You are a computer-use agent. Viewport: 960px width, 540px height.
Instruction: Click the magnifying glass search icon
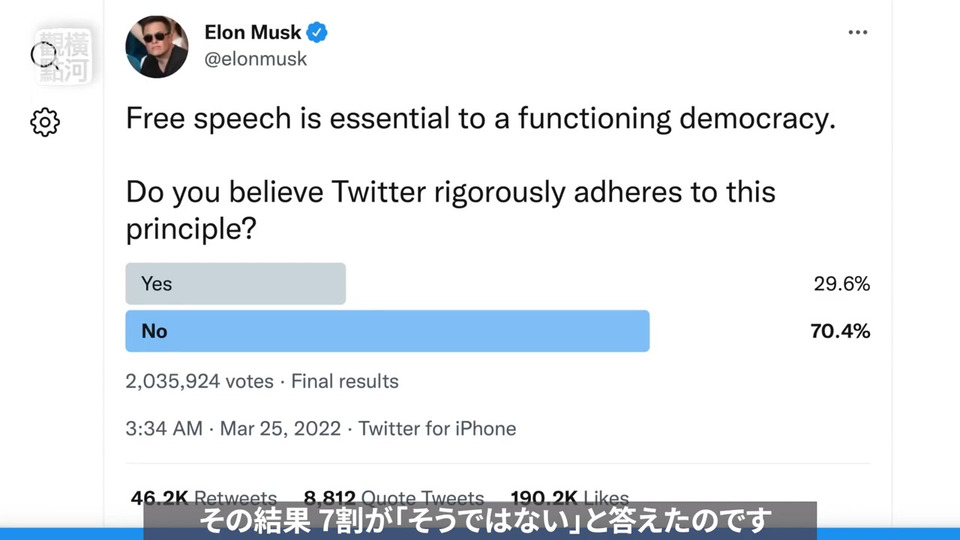click(46, 54)
